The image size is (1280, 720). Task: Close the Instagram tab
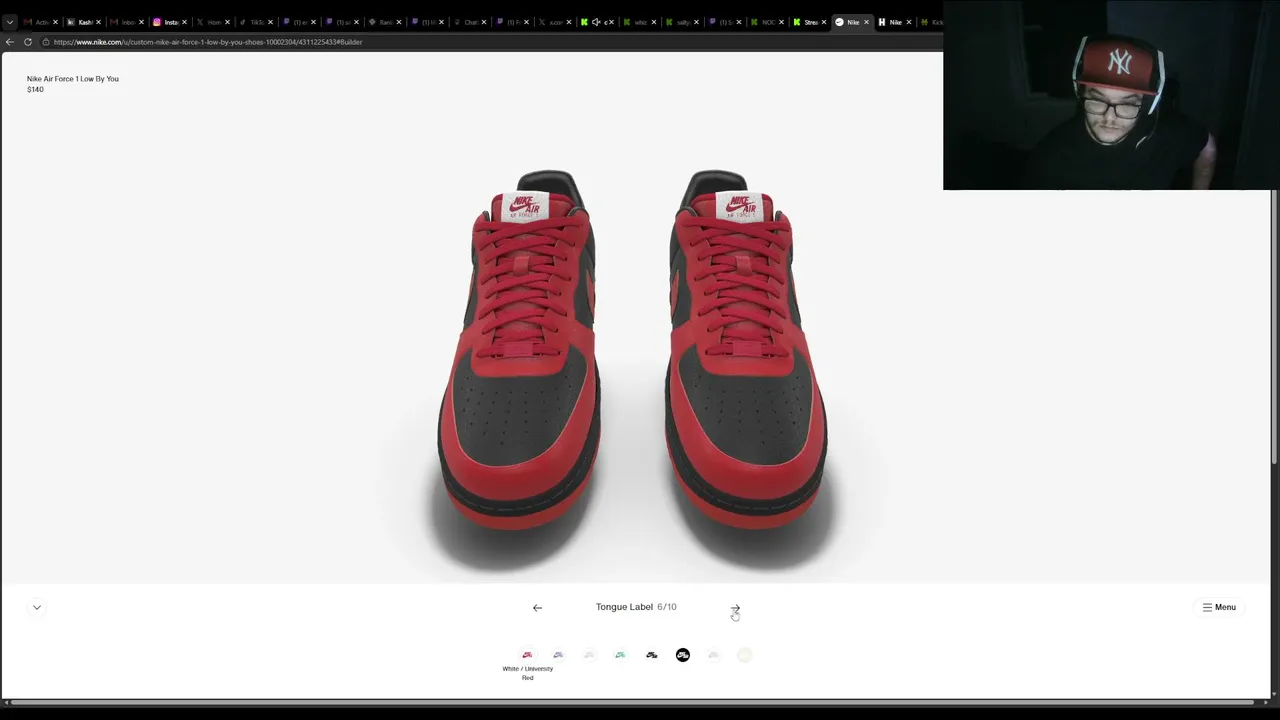[185, 22]
